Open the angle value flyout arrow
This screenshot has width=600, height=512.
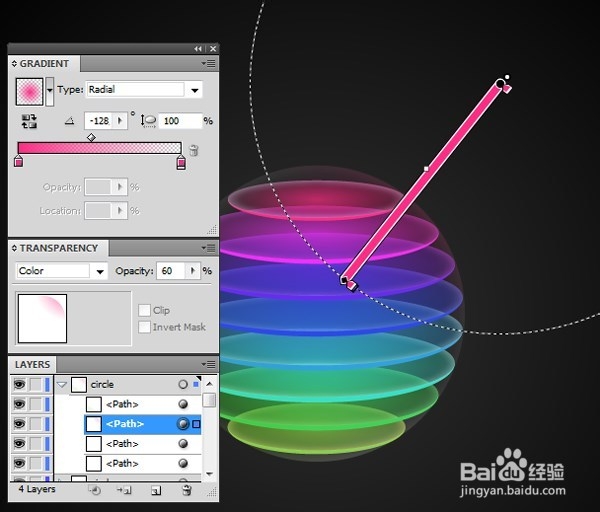[x=121, y=121]
